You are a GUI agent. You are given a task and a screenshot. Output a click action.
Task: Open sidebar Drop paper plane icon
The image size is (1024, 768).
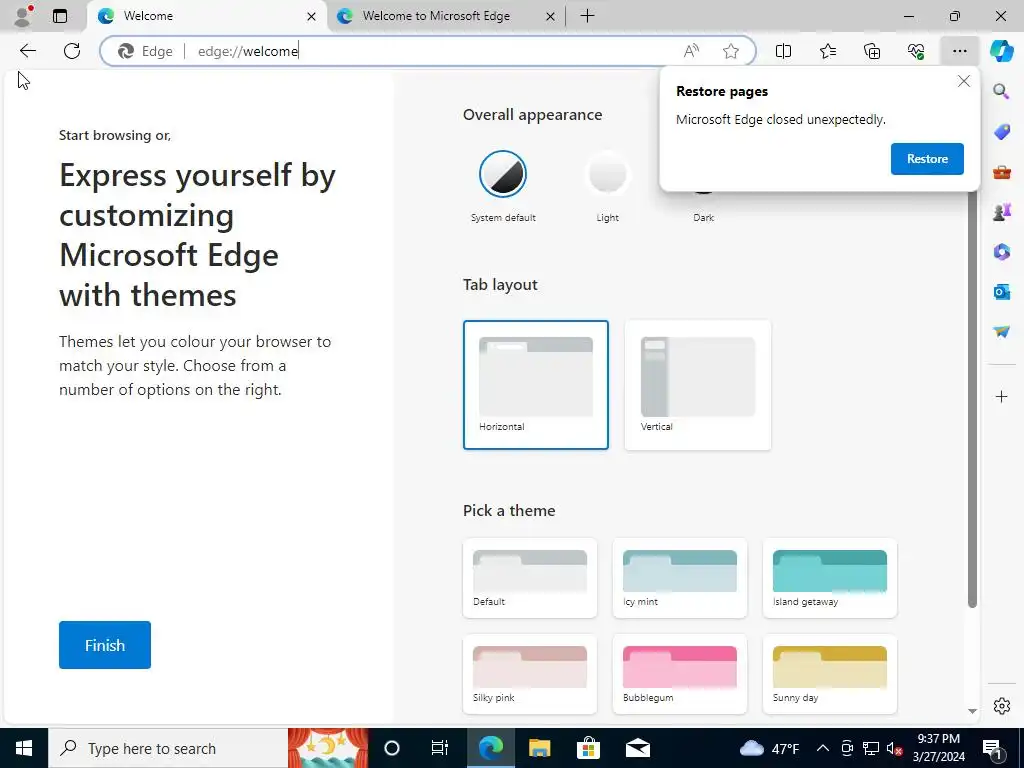1001,332
